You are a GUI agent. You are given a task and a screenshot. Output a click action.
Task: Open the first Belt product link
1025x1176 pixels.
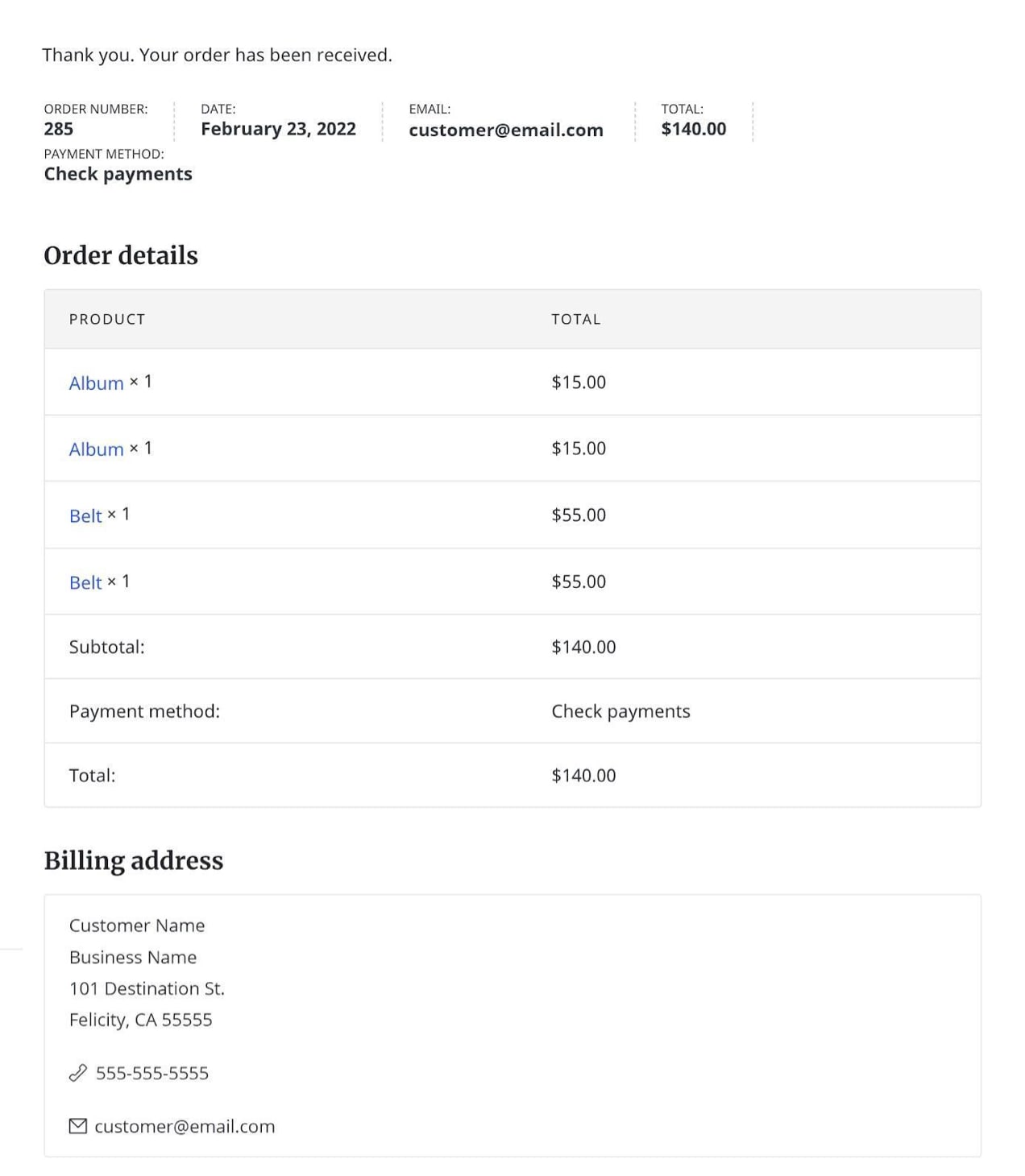click(x=85, y=516)
